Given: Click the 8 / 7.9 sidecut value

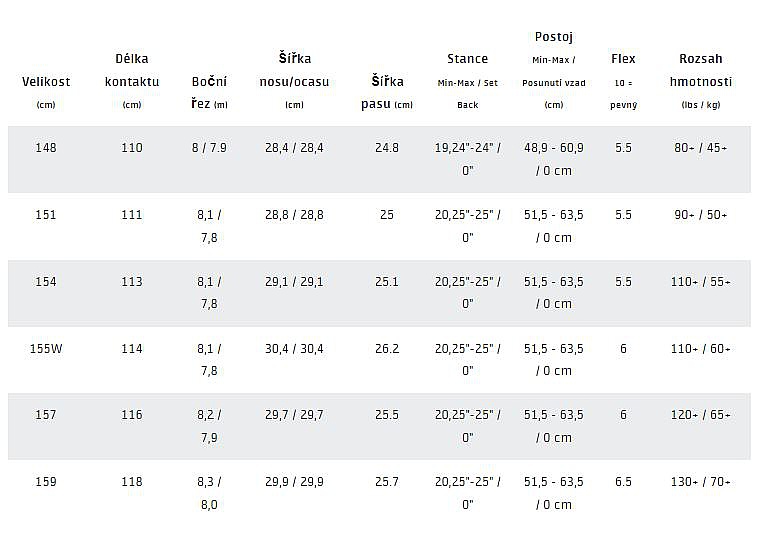Looking at the screenshot, I should pos(209,148).
